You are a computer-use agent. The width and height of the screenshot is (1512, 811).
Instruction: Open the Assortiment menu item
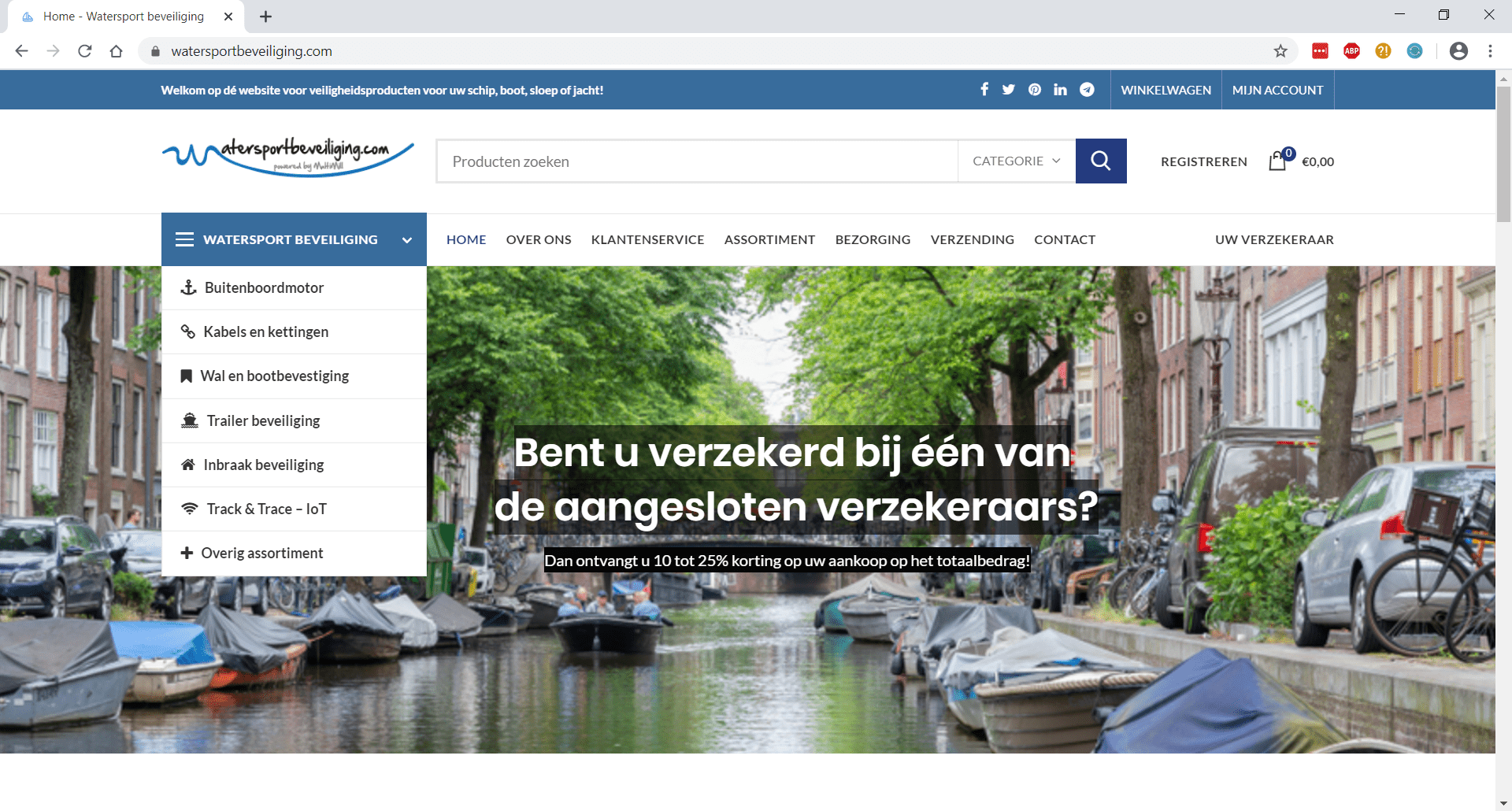point(769,239)
